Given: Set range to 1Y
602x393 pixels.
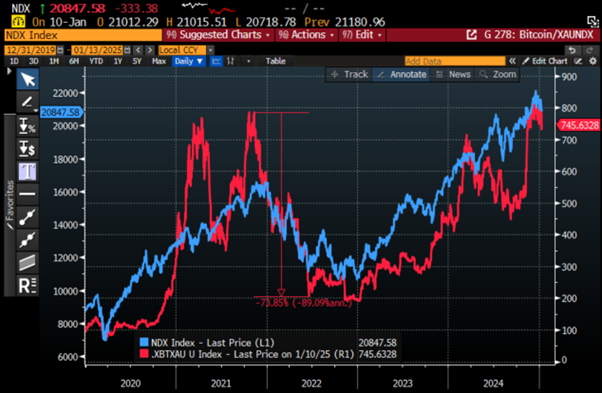Looking at the screenshot, I should 118,61.
